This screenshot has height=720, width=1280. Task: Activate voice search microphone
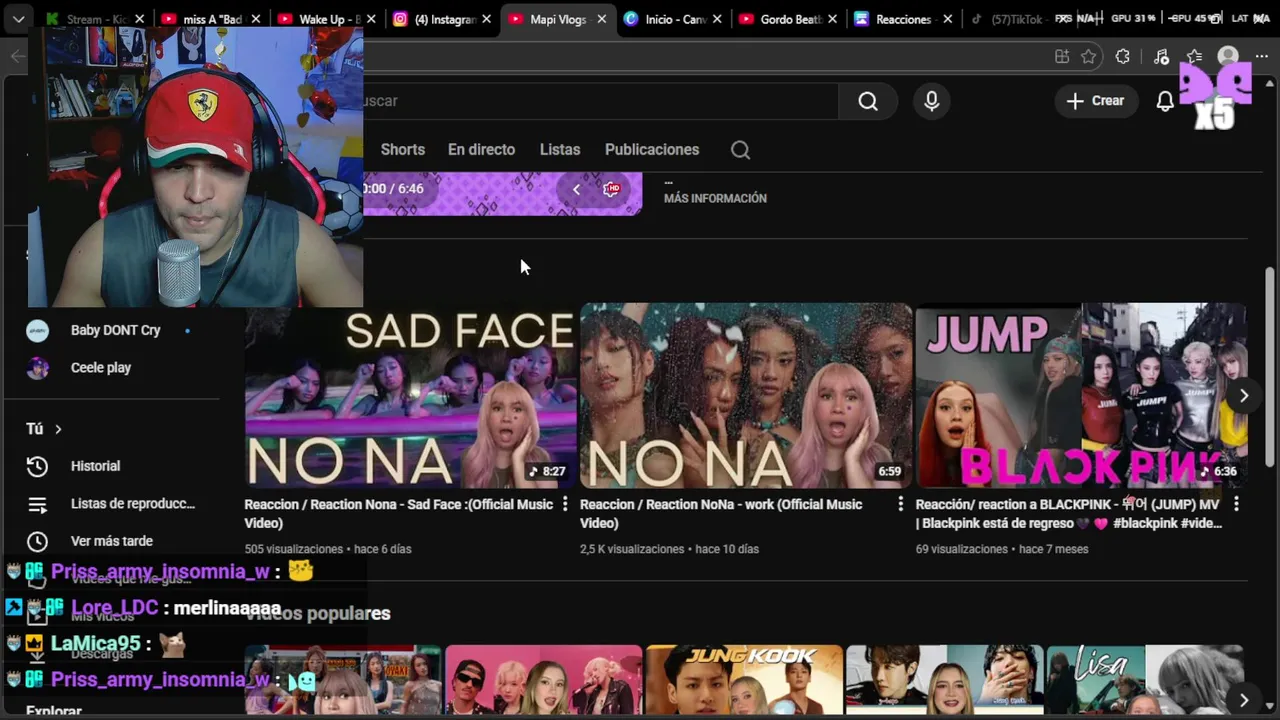coord(932,101)
